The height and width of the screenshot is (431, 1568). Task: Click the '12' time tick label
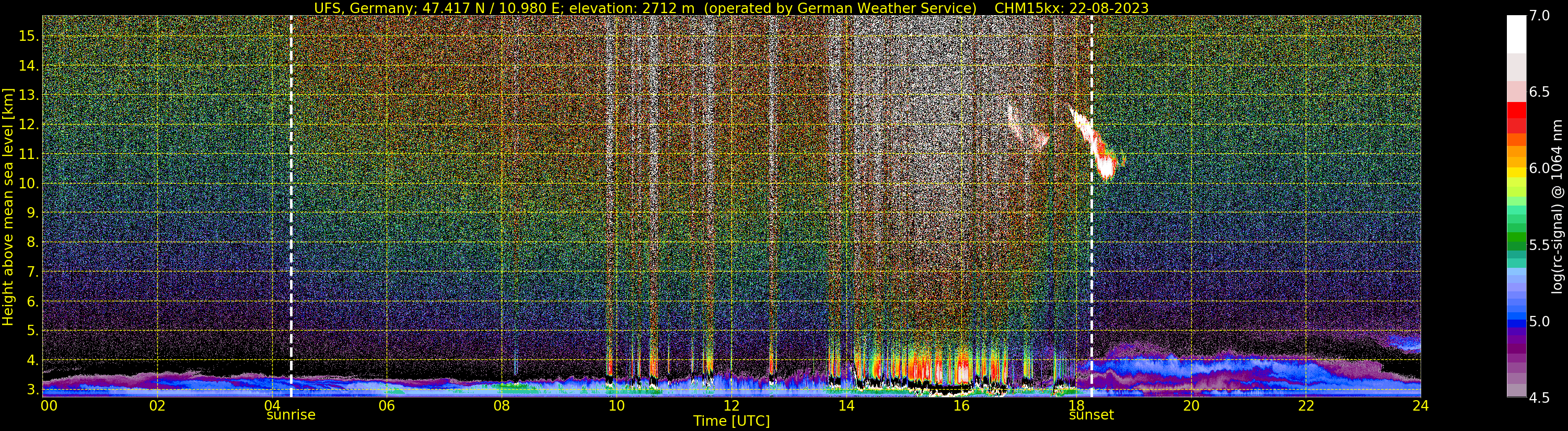[x=731, y=406]
